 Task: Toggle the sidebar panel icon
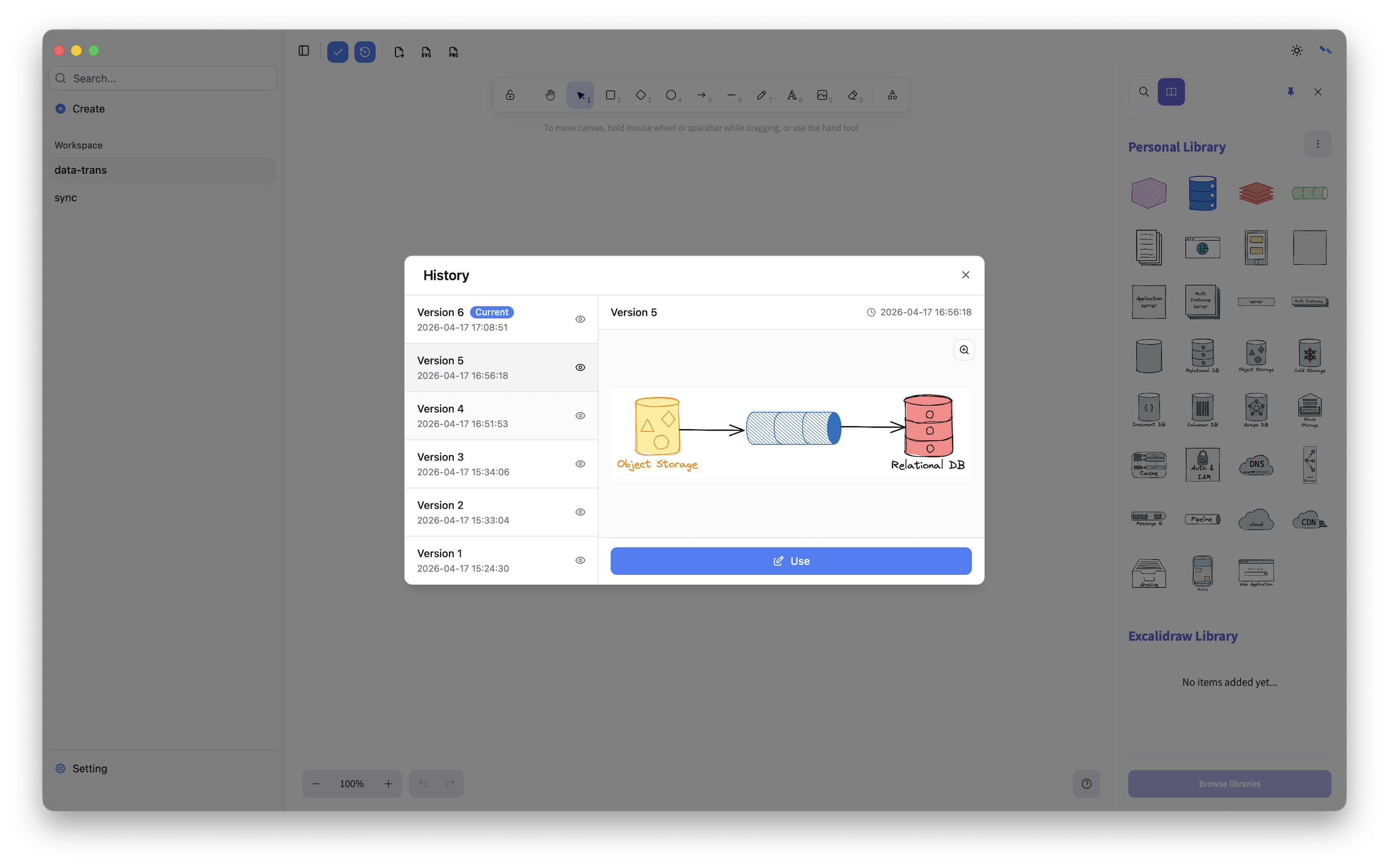(304, 51)
